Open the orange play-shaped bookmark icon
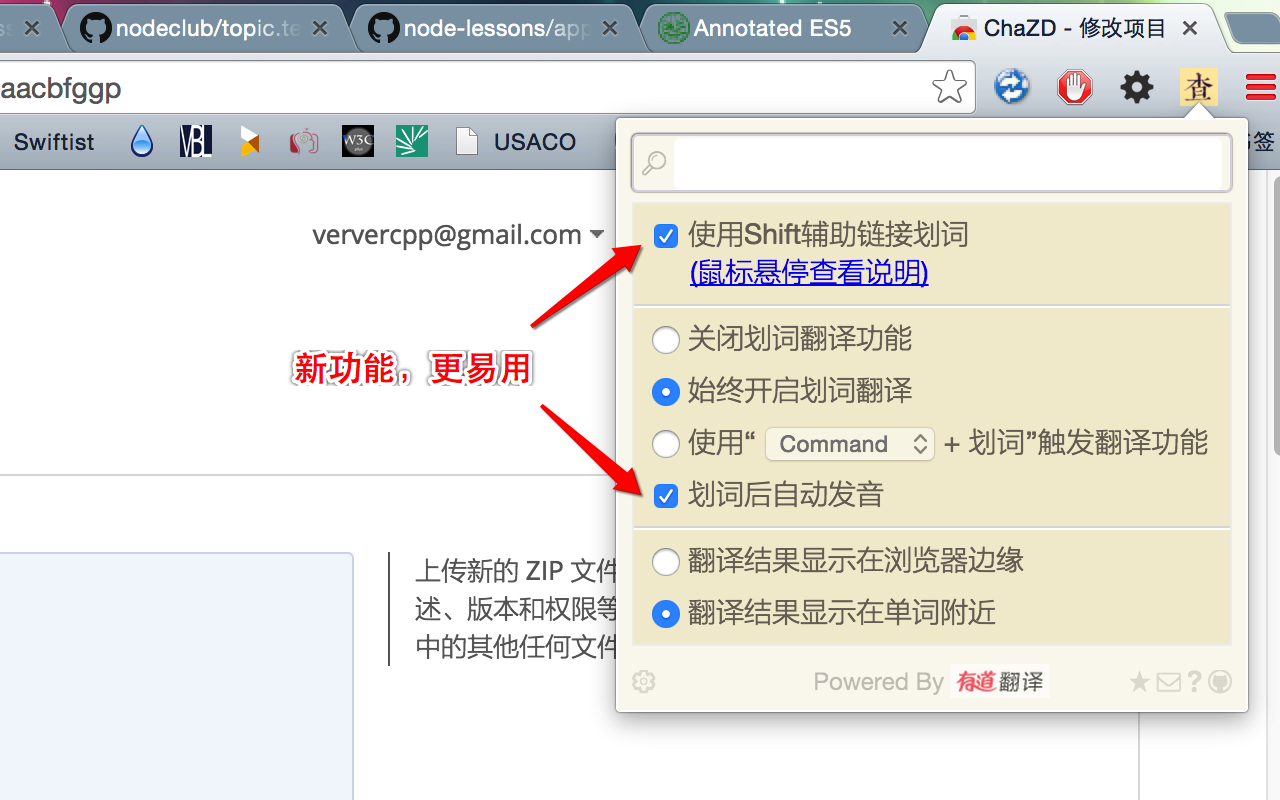 click(249, 142)
